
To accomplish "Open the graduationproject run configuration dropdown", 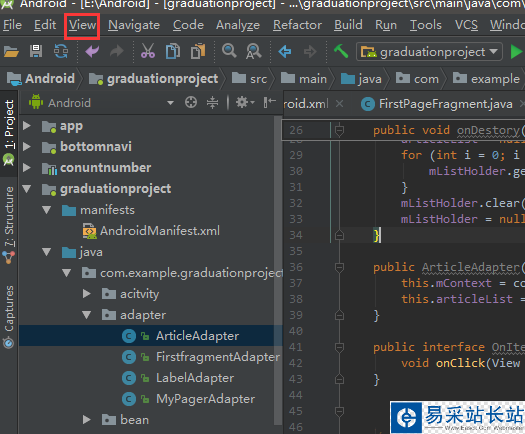I will (x=429, y=52).
